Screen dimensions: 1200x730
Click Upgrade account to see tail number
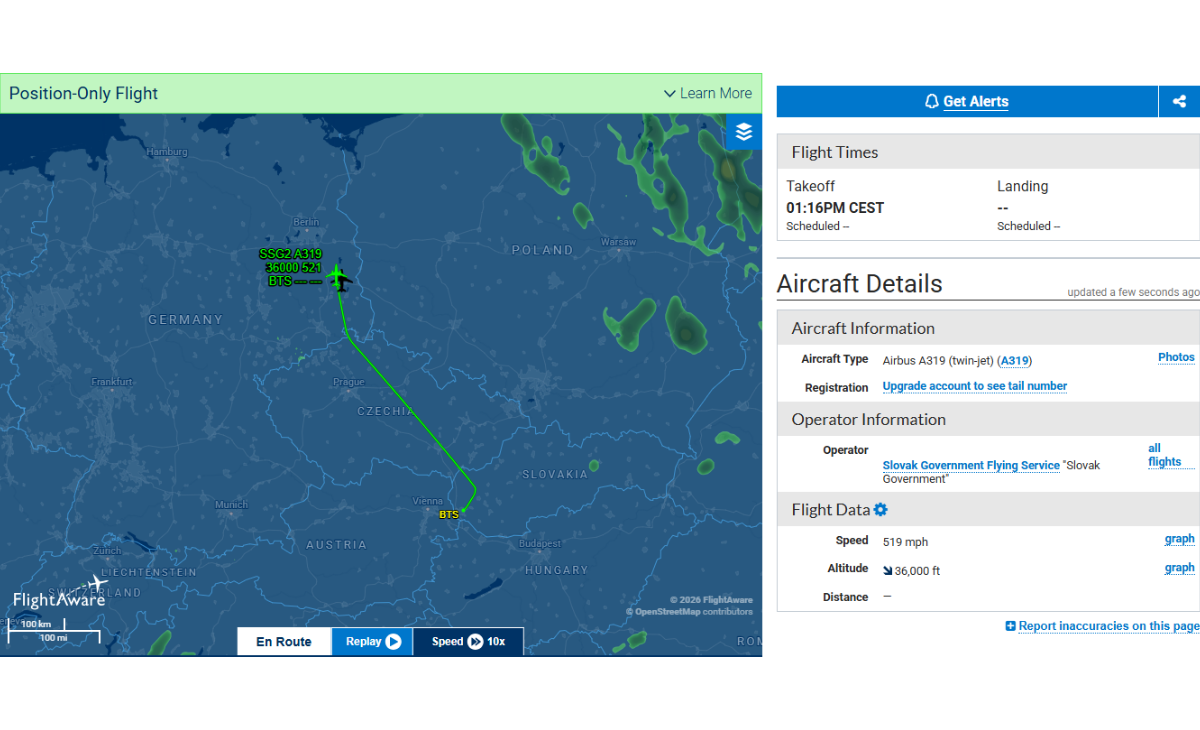click(x=975, y=386)
